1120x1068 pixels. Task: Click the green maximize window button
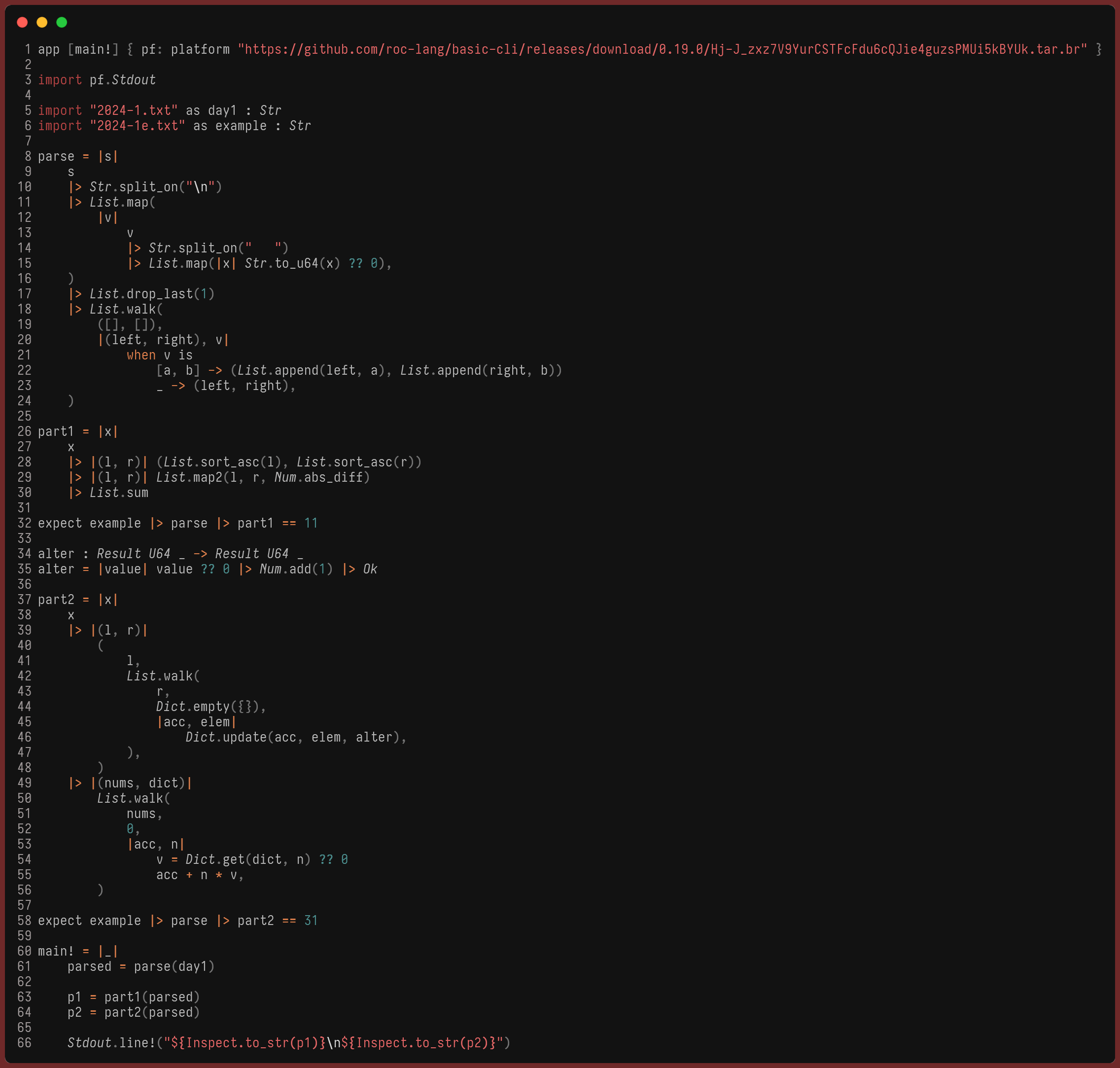pyautogui.click(x=62, y=22)
